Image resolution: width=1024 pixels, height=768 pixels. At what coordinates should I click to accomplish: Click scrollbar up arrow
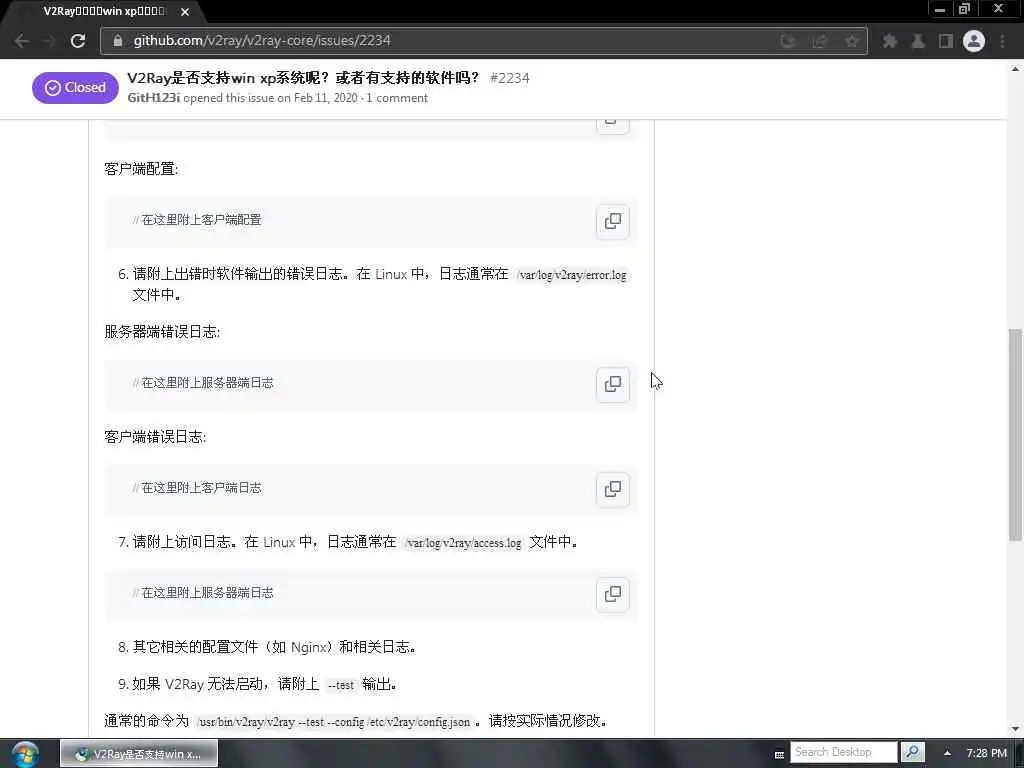(1015, 68)
